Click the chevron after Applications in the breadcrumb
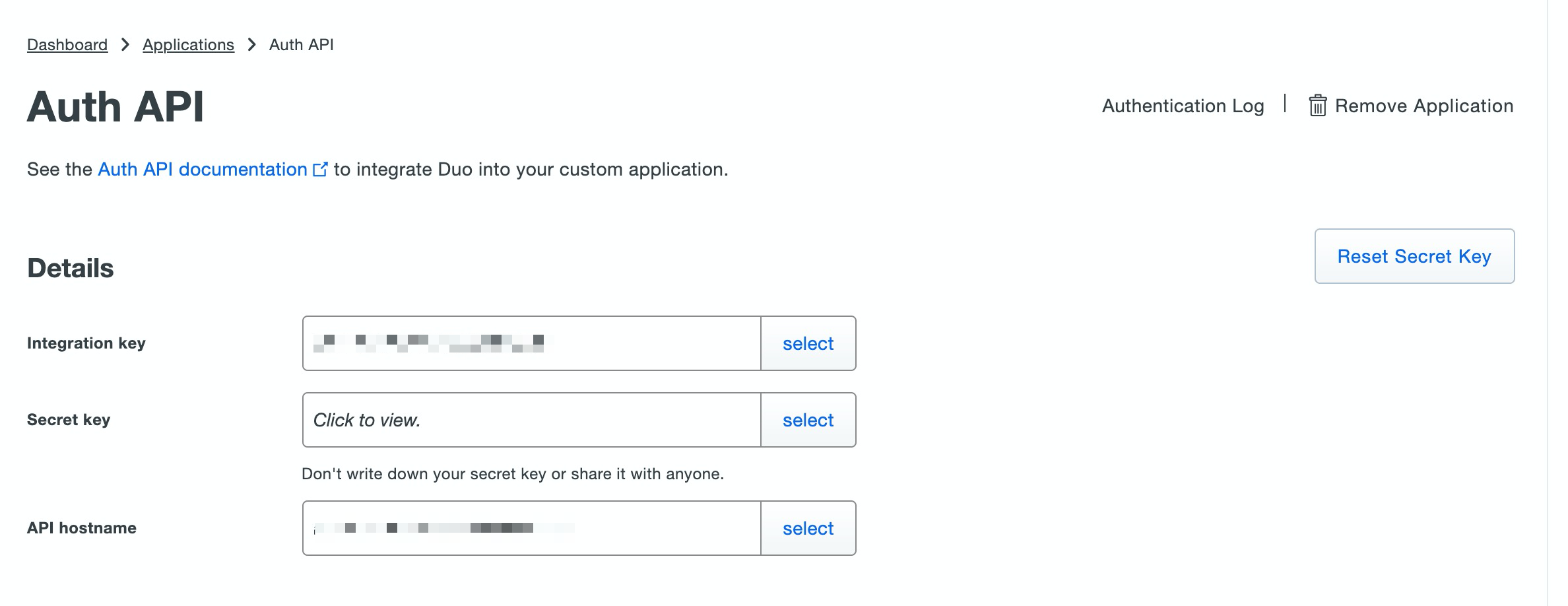 pyautogui.click(x=251, y=45)
